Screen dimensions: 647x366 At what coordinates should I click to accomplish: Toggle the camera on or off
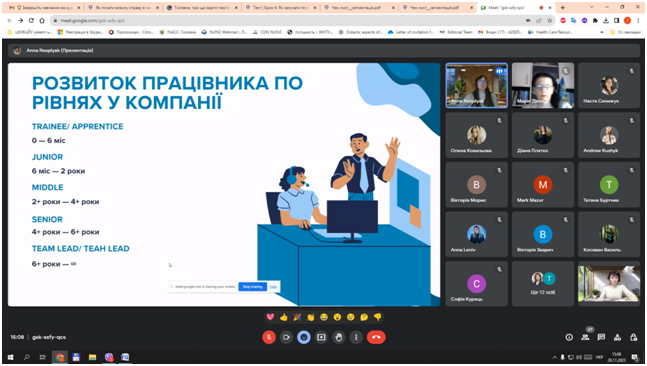pos(286,337)
